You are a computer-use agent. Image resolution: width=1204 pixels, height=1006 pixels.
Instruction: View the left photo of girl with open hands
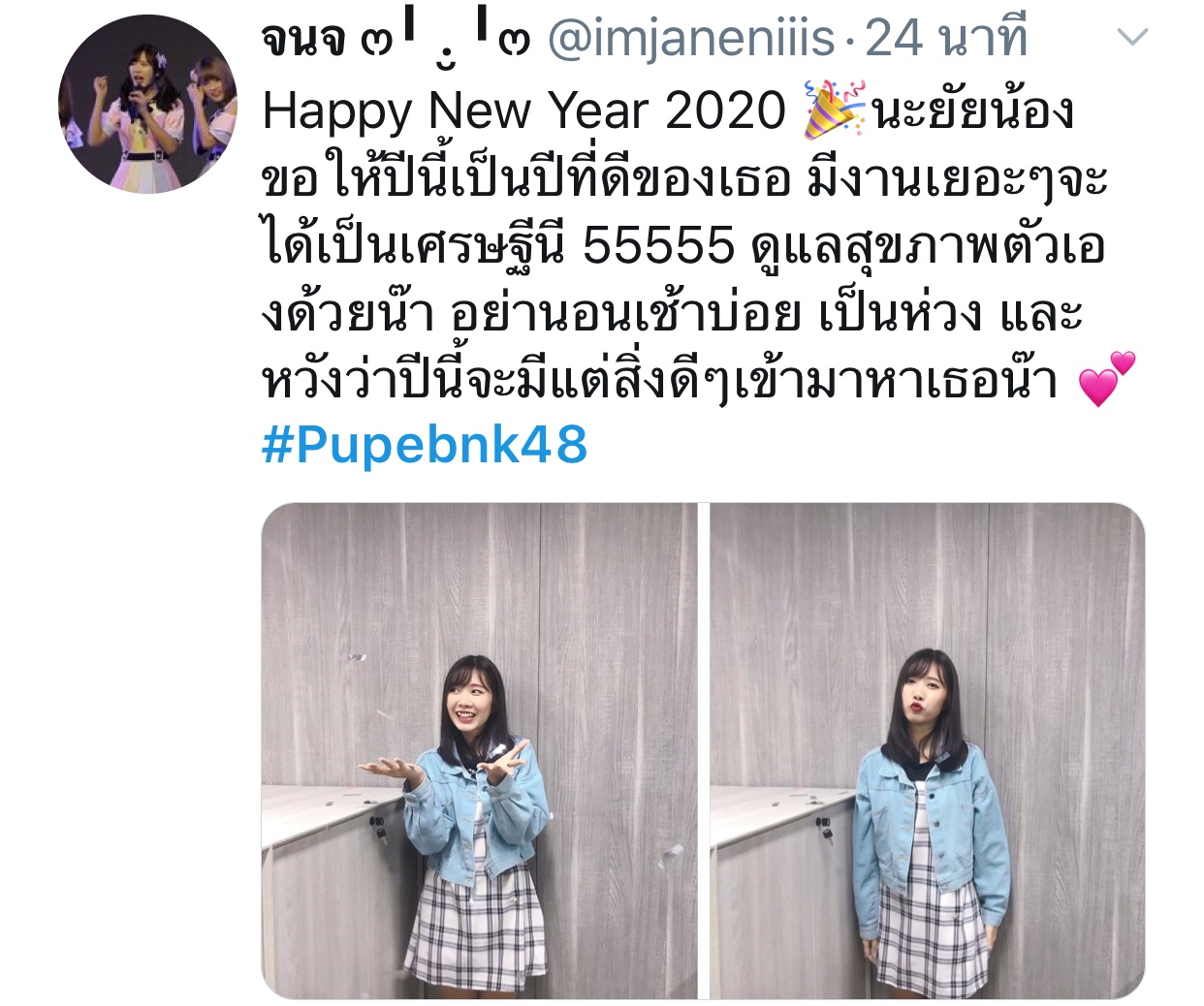(x=479, y=750)
